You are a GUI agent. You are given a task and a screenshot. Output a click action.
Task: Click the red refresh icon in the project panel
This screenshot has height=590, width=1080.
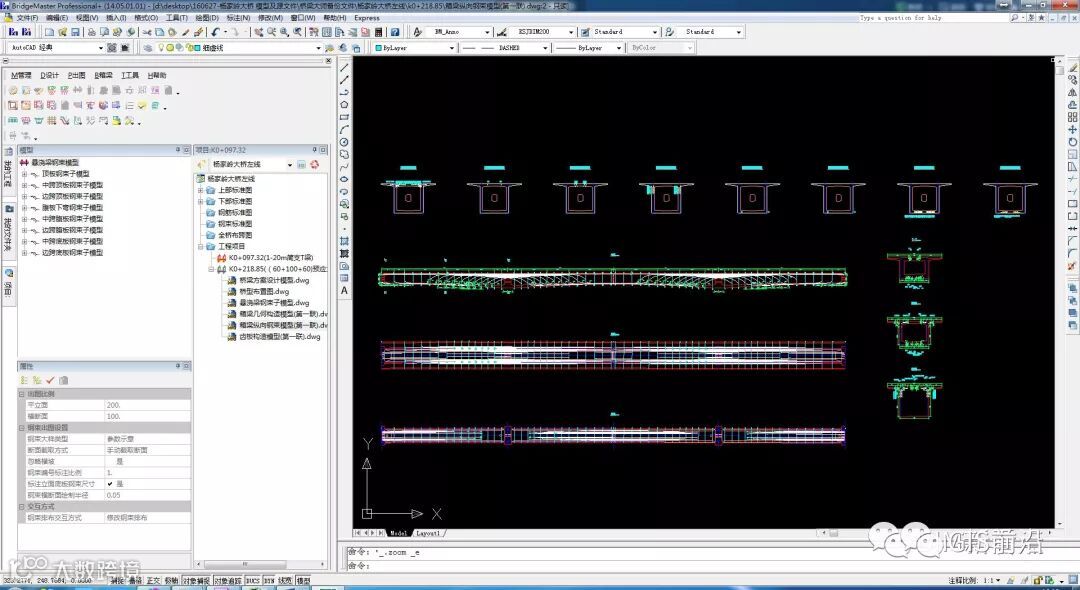315,165
